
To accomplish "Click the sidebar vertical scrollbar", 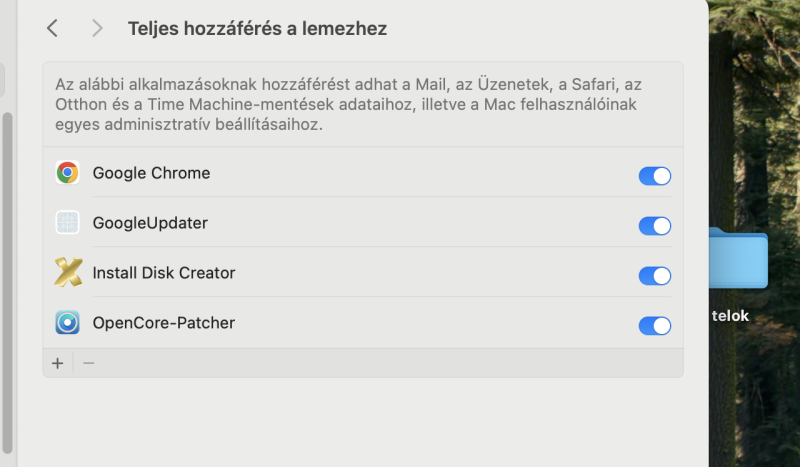I will point(8,280).
